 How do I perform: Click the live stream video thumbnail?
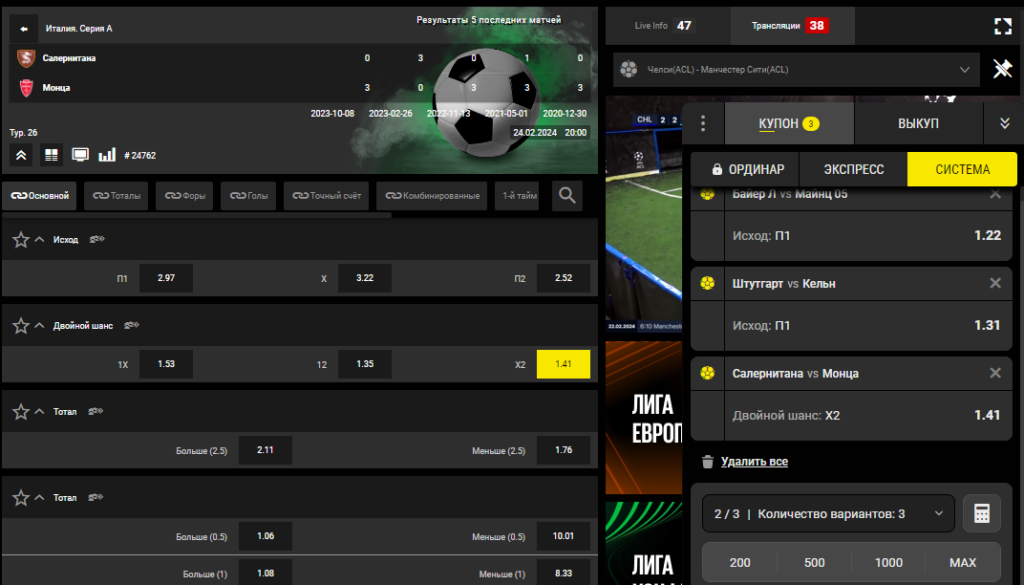pos(643,215)
